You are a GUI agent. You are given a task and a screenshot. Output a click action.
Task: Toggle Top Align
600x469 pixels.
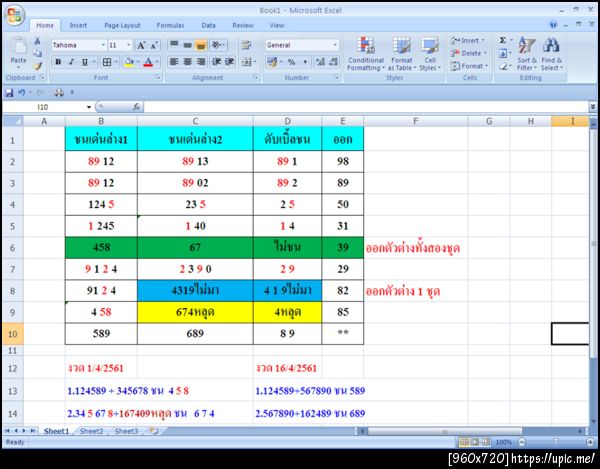point(174,45)
